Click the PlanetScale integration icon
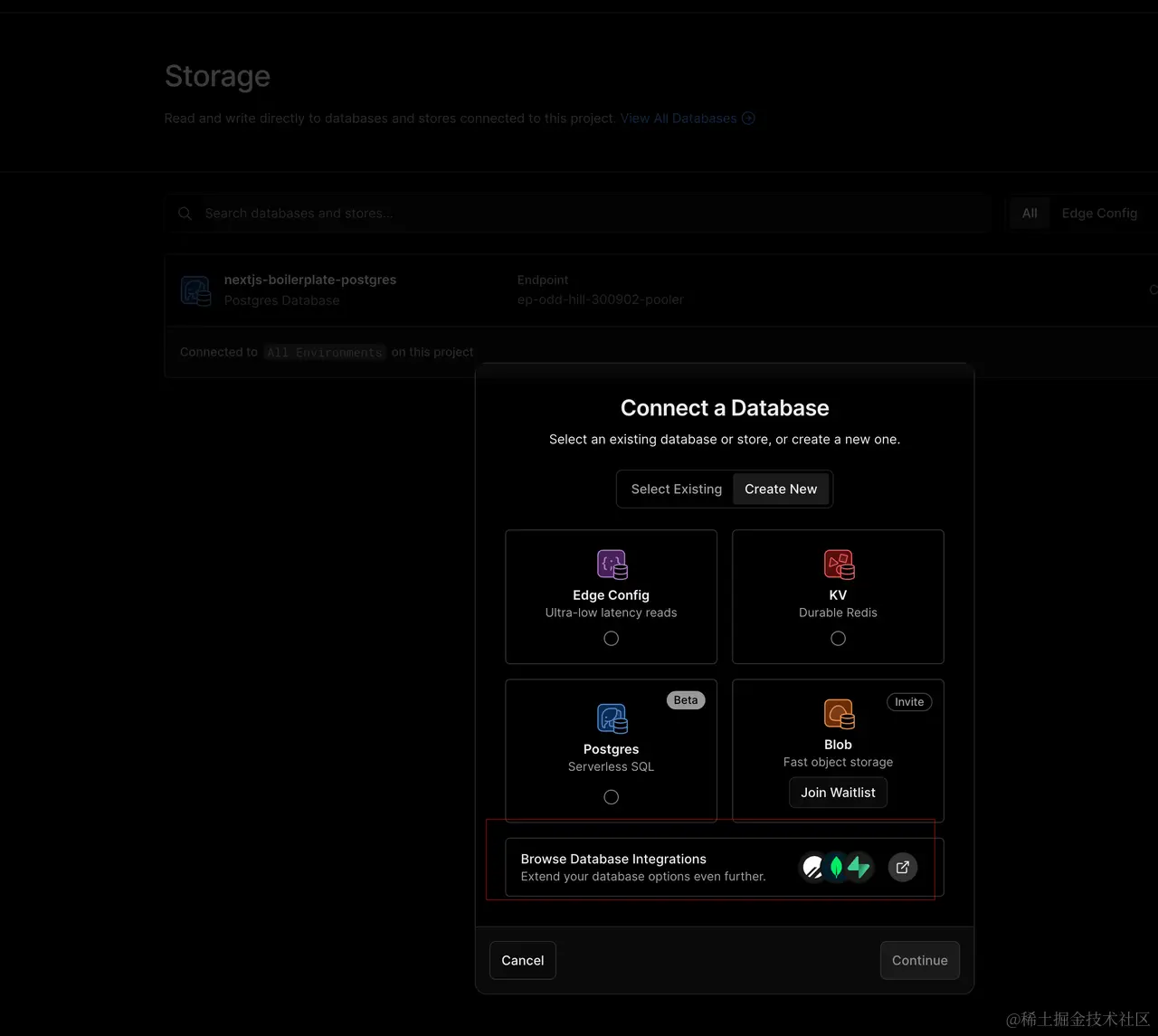 point(813,868)
